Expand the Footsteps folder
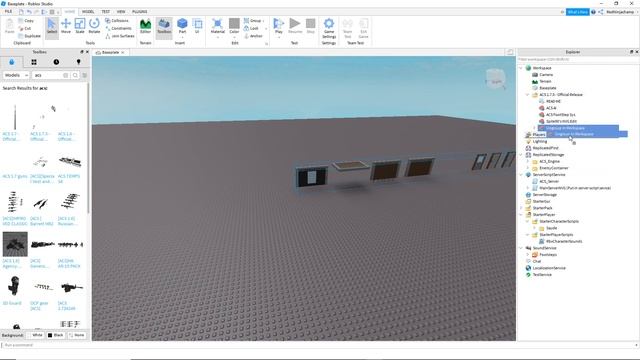640x360 pixels. pos(528,255)
